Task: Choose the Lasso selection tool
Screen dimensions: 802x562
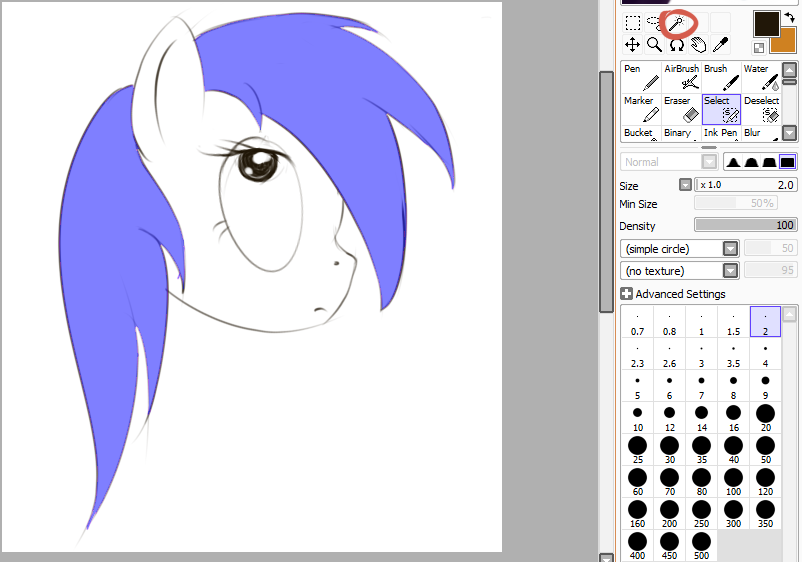Action: tap(654, 23)
